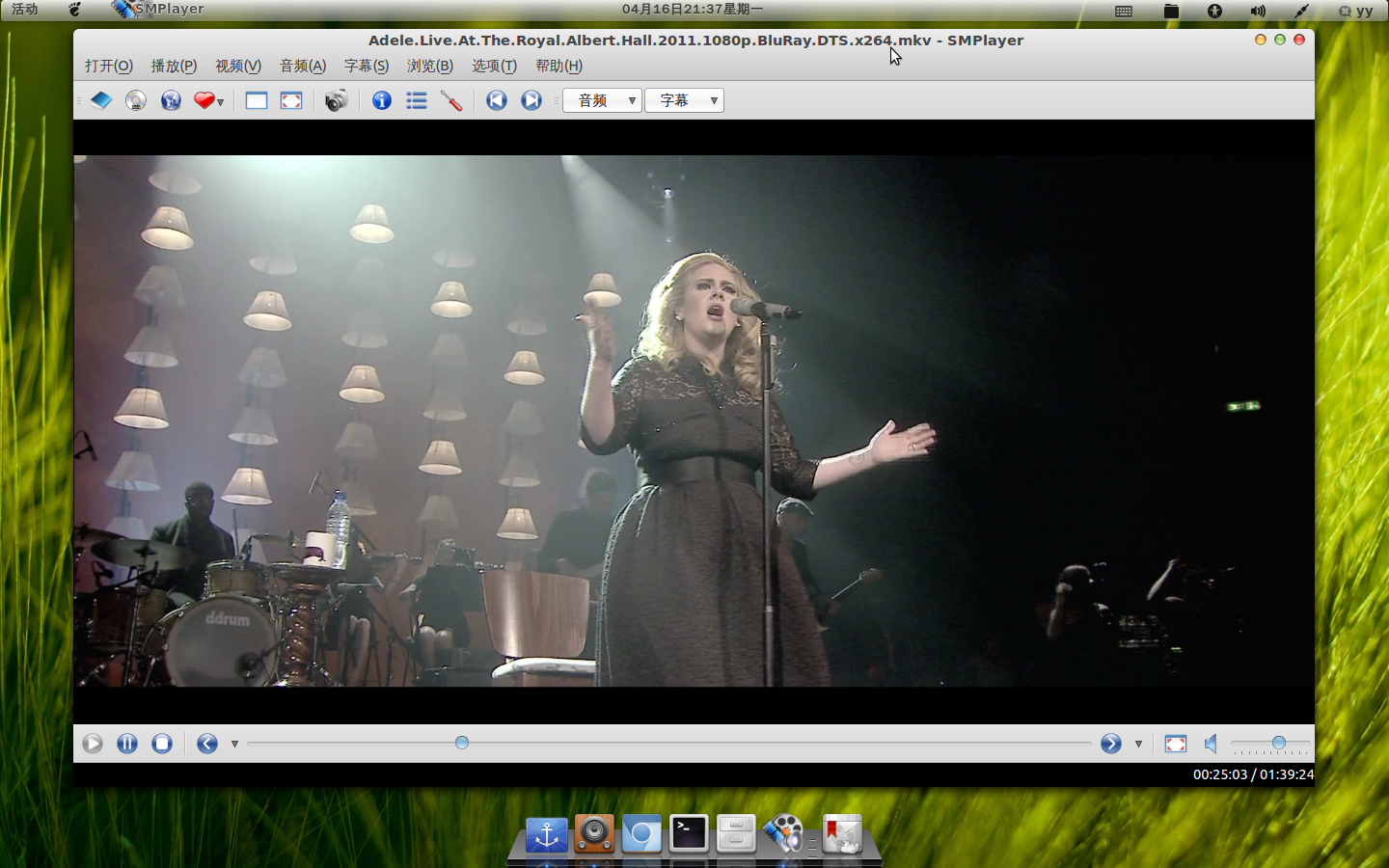Click the red heart favorites icon

[x=204, y=100]
